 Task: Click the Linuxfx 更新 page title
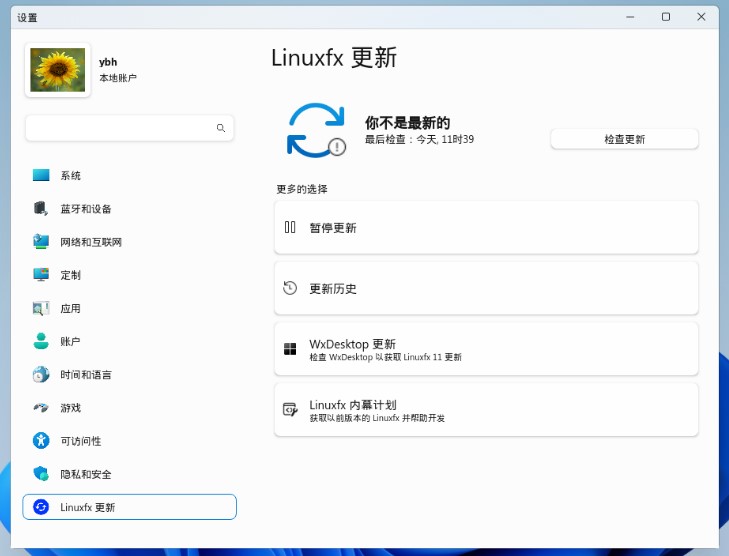(x=334, y=58)
